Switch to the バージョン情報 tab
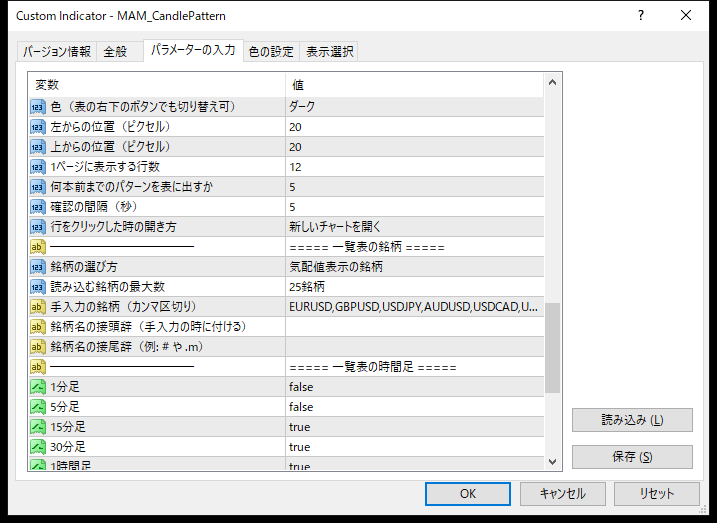717x523 pixels. [57, 52]
